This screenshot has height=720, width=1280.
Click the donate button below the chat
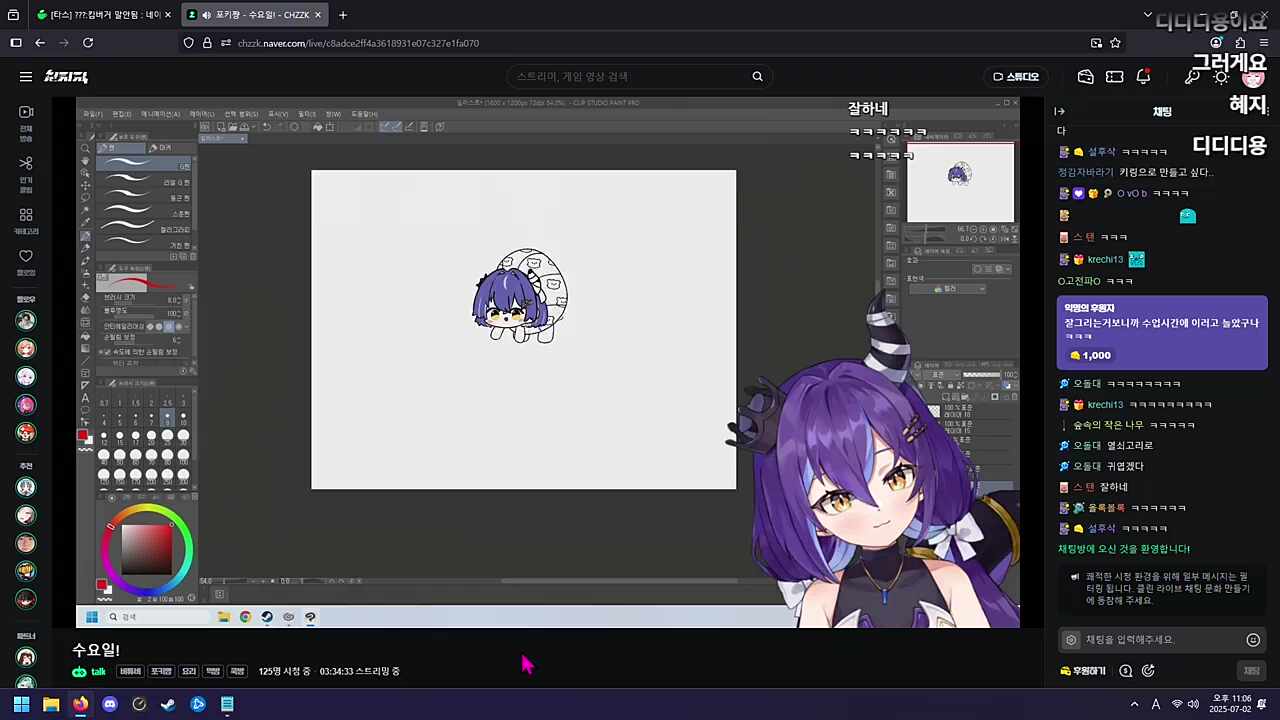pyautogui.click(x=1083, y=671)
